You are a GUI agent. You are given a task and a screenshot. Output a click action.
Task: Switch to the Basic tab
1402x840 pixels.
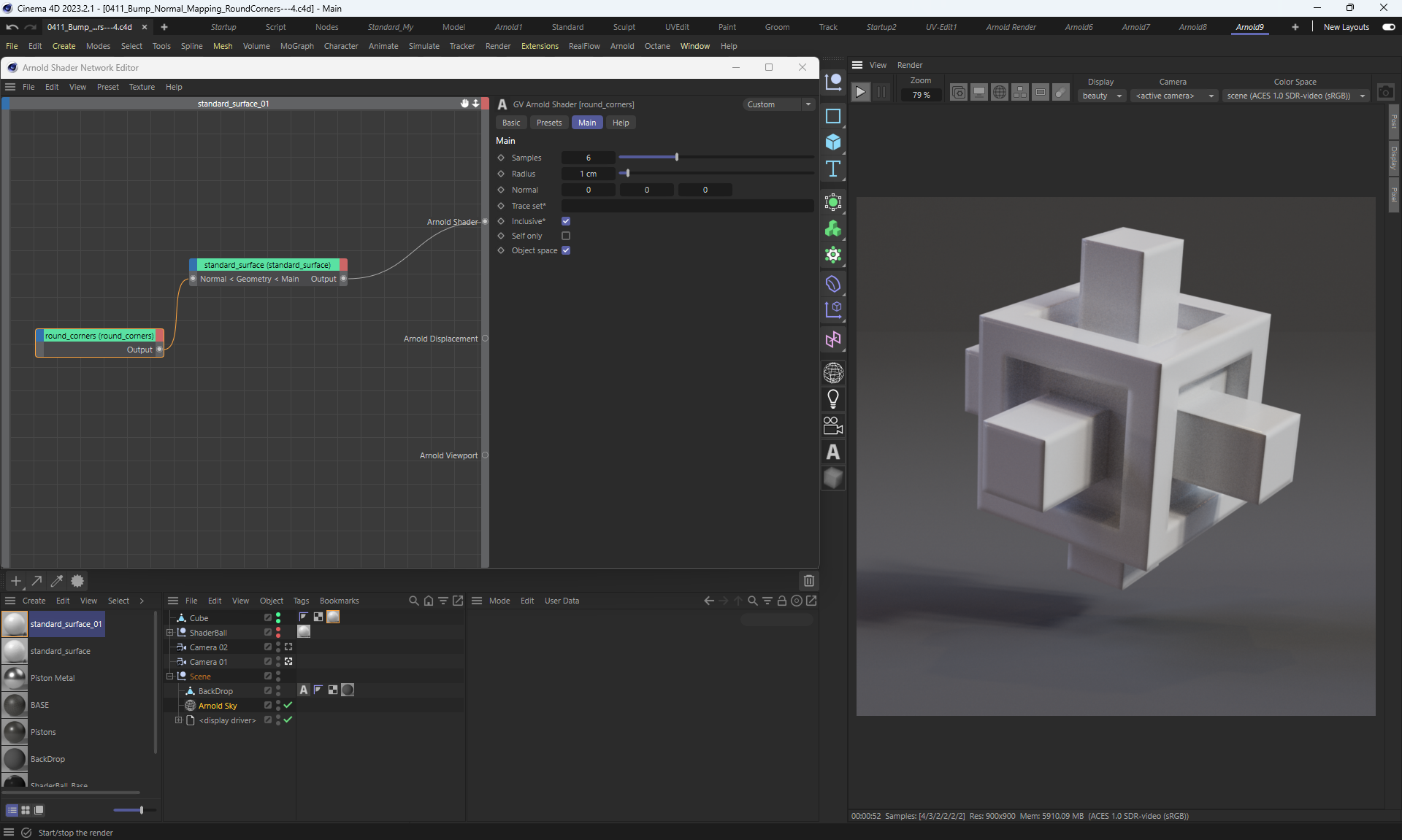click(511, 123)
